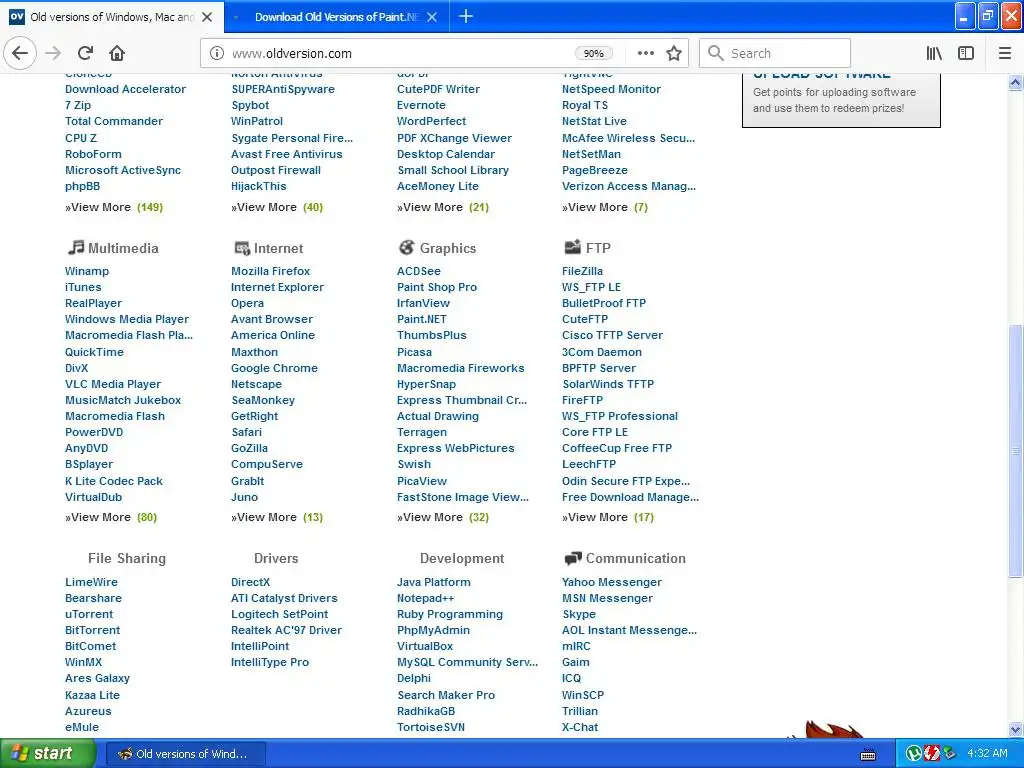Open the VirtualBox link
Viewport: 1024px width, 768px height.
(424, 646)
